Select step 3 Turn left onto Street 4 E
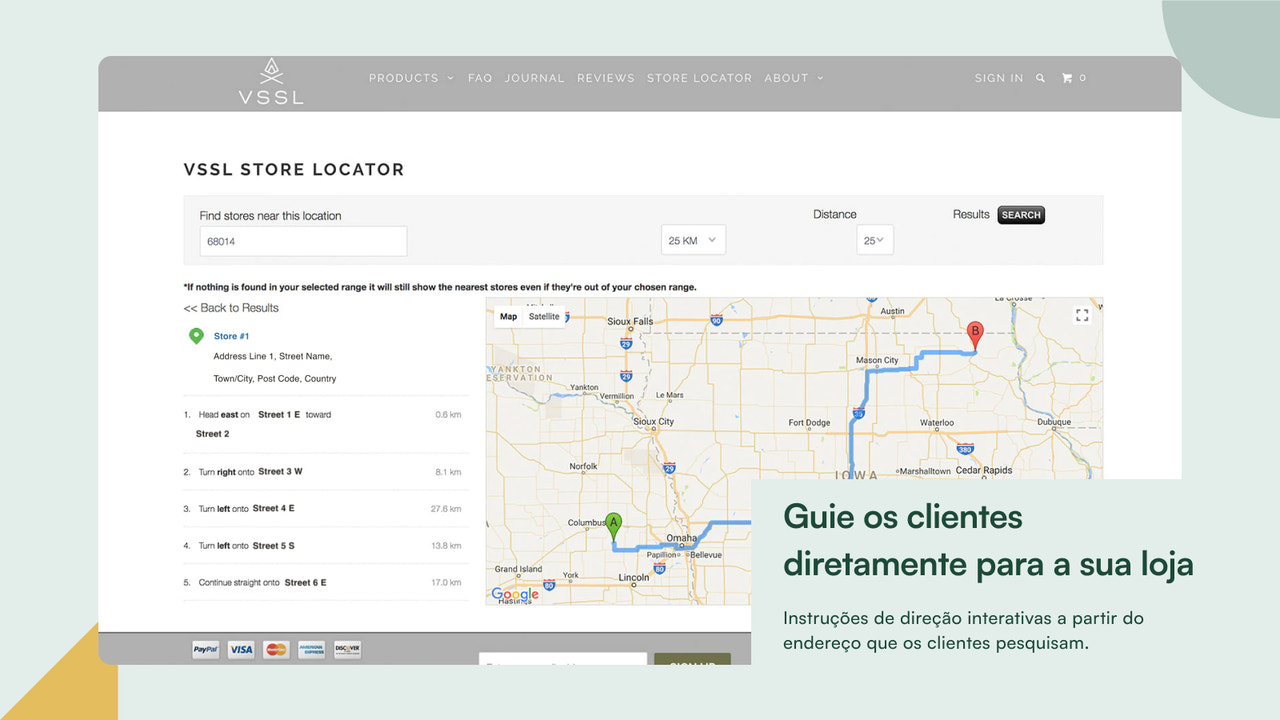Screen dimensions: 1280x720 pyautogui.click(x=325, y=509)
